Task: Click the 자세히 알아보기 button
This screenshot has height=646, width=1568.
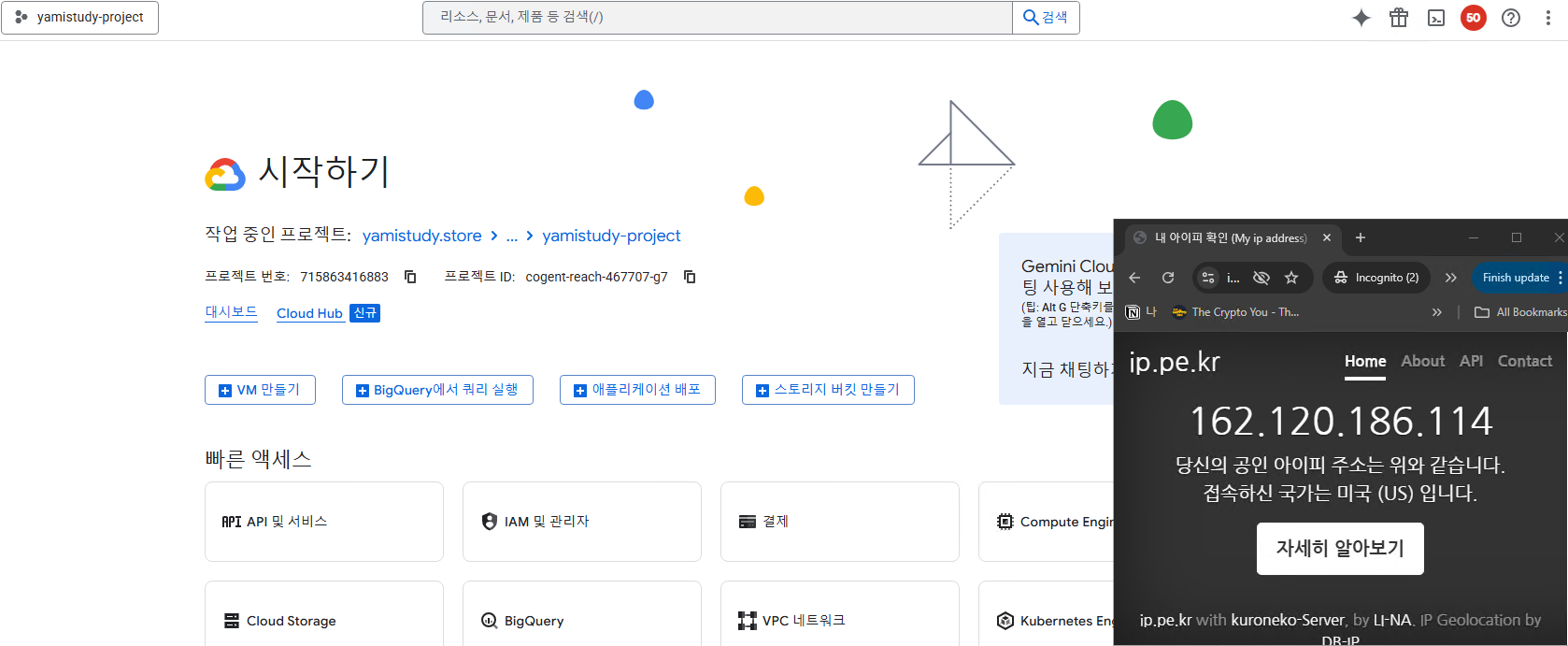Action: click(x=1340, y=549)
